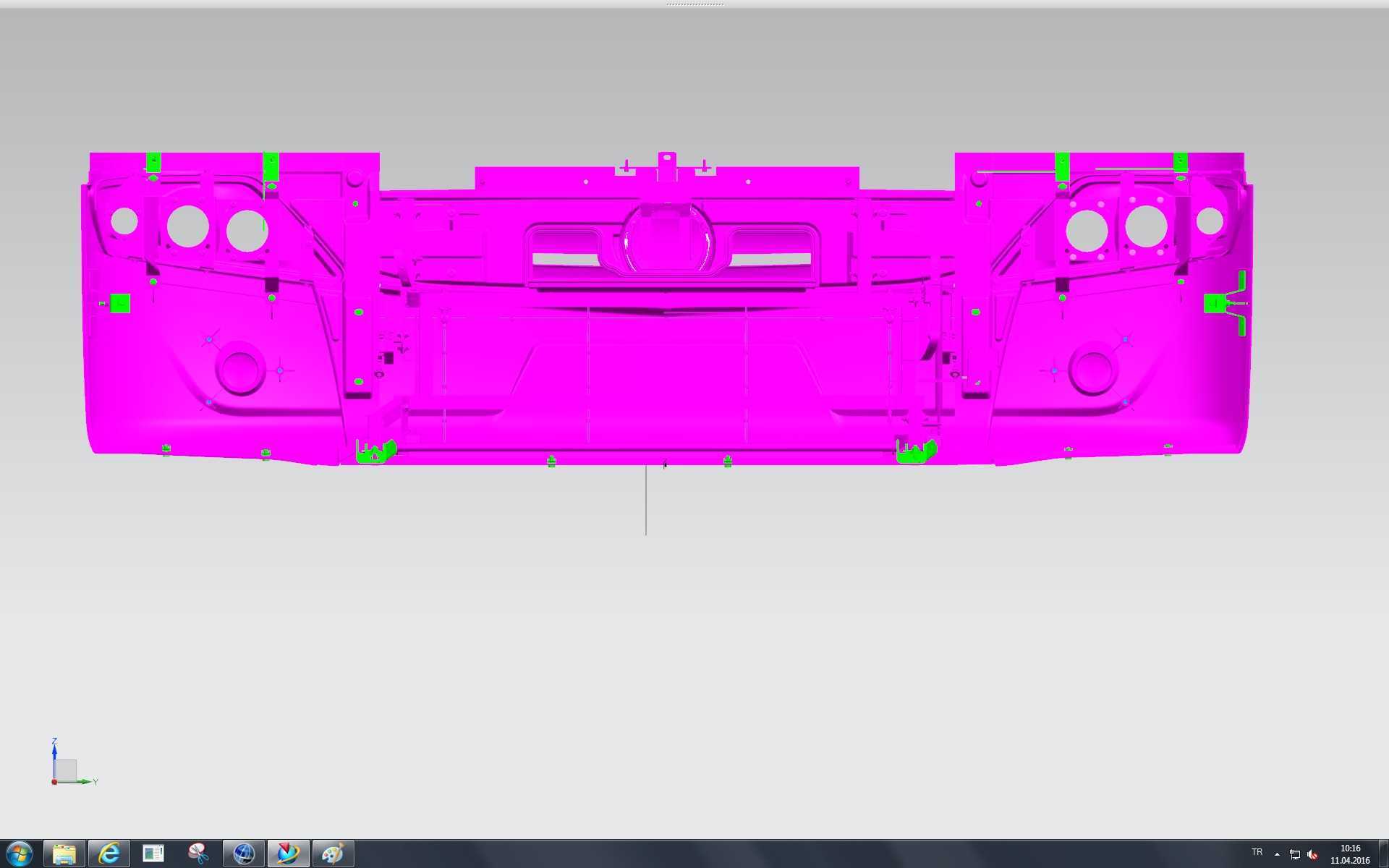Open the TR language input indicator
Screen dimensions: 1389x868
pyautogui.click(x=1257, y=853)
